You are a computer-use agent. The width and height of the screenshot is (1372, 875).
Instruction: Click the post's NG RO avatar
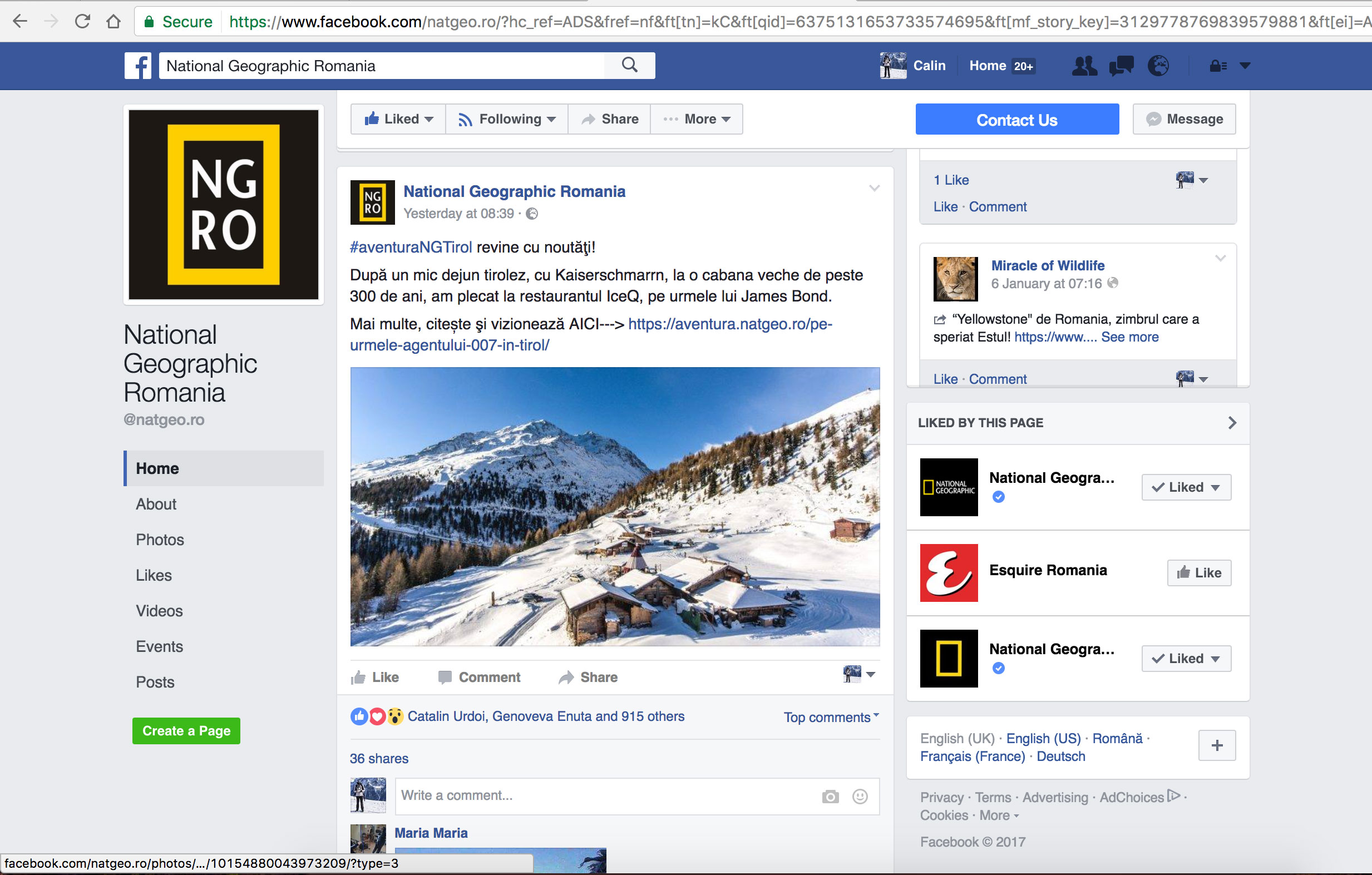373,202
